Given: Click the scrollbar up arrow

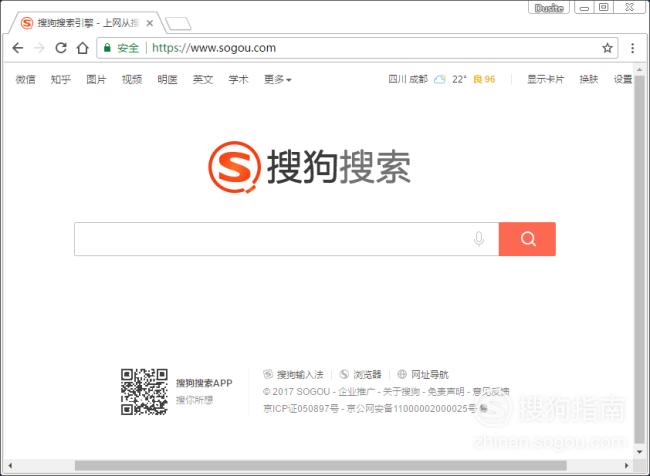Looking at the screenshot, I should [640, 69].
